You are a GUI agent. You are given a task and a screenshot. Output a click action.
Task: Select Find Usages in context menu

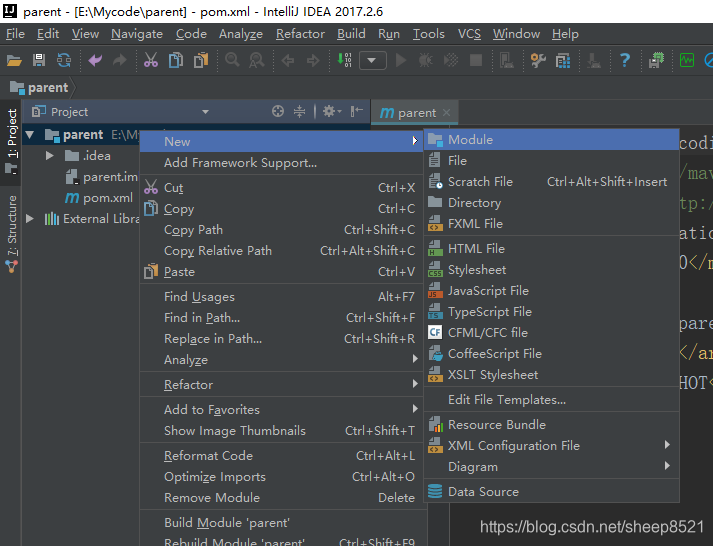pos(281,297)
